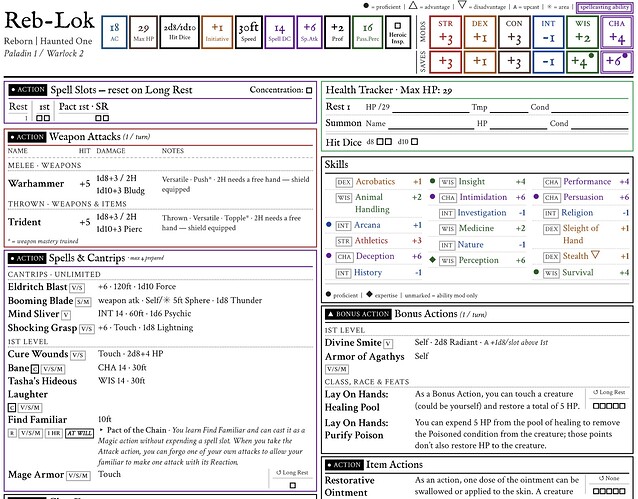Image resolution: width=638 pixels, height=499 pixels.
Task: Click the +1 Initiative box
Action: [217, 33]
